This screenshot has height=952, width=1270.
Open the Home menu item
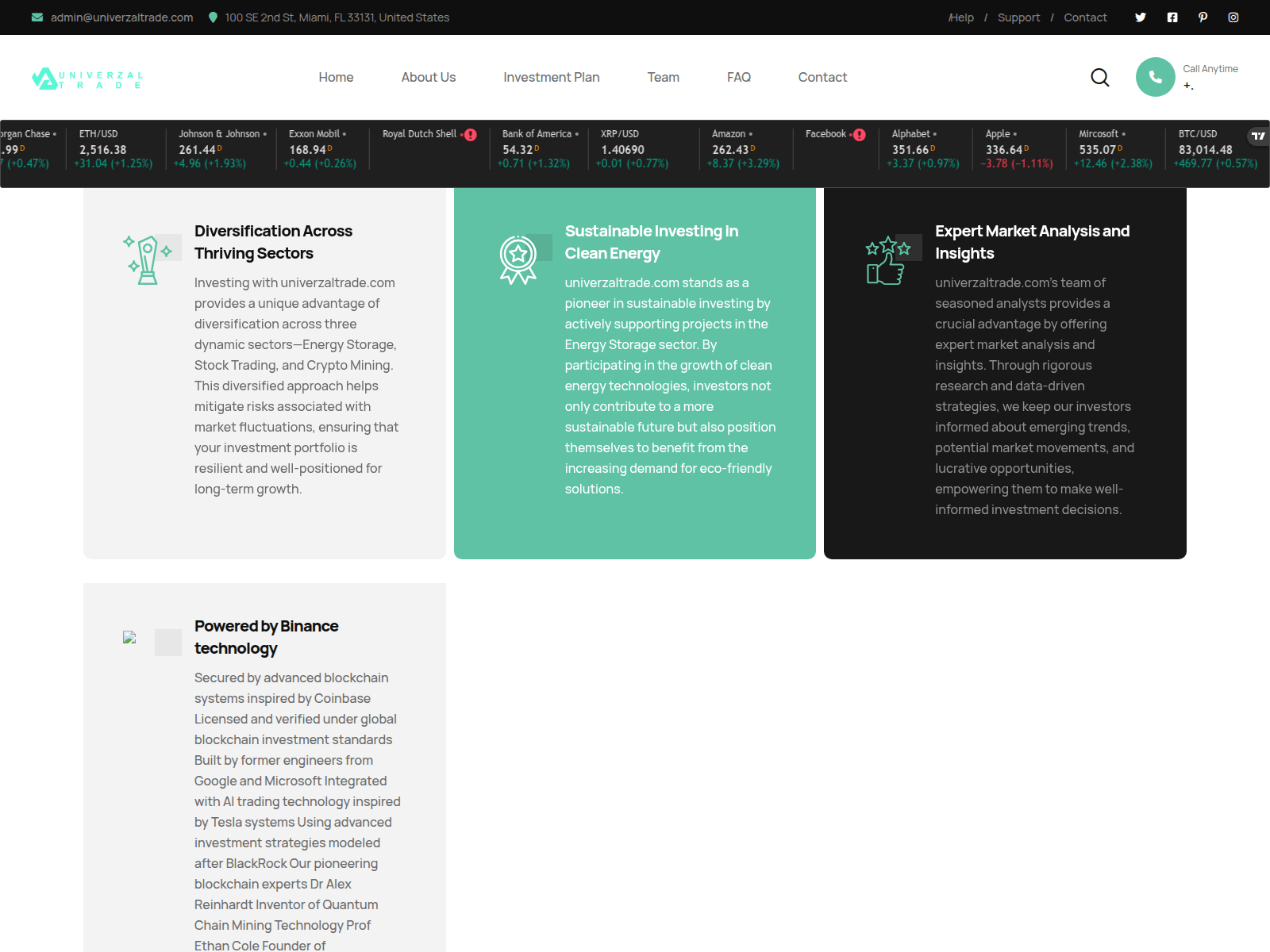[x=336, y=77]
